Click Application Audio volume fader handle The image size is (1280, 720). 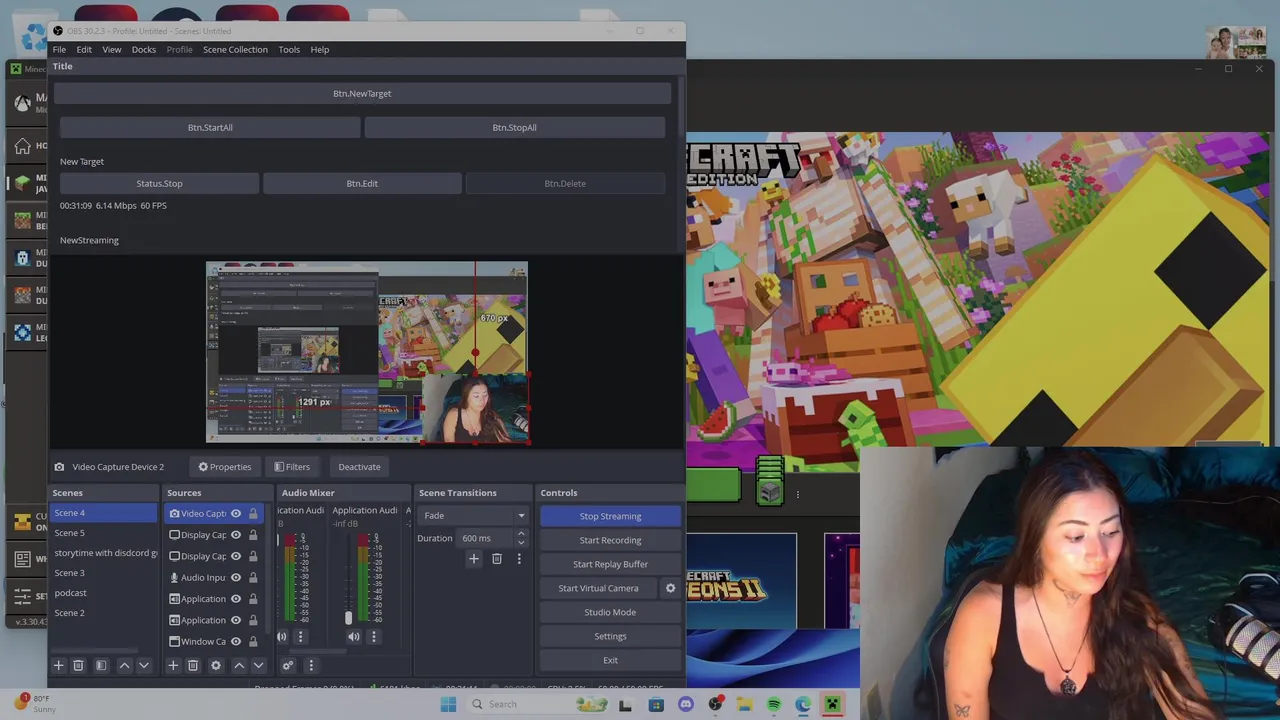point(348,618)
